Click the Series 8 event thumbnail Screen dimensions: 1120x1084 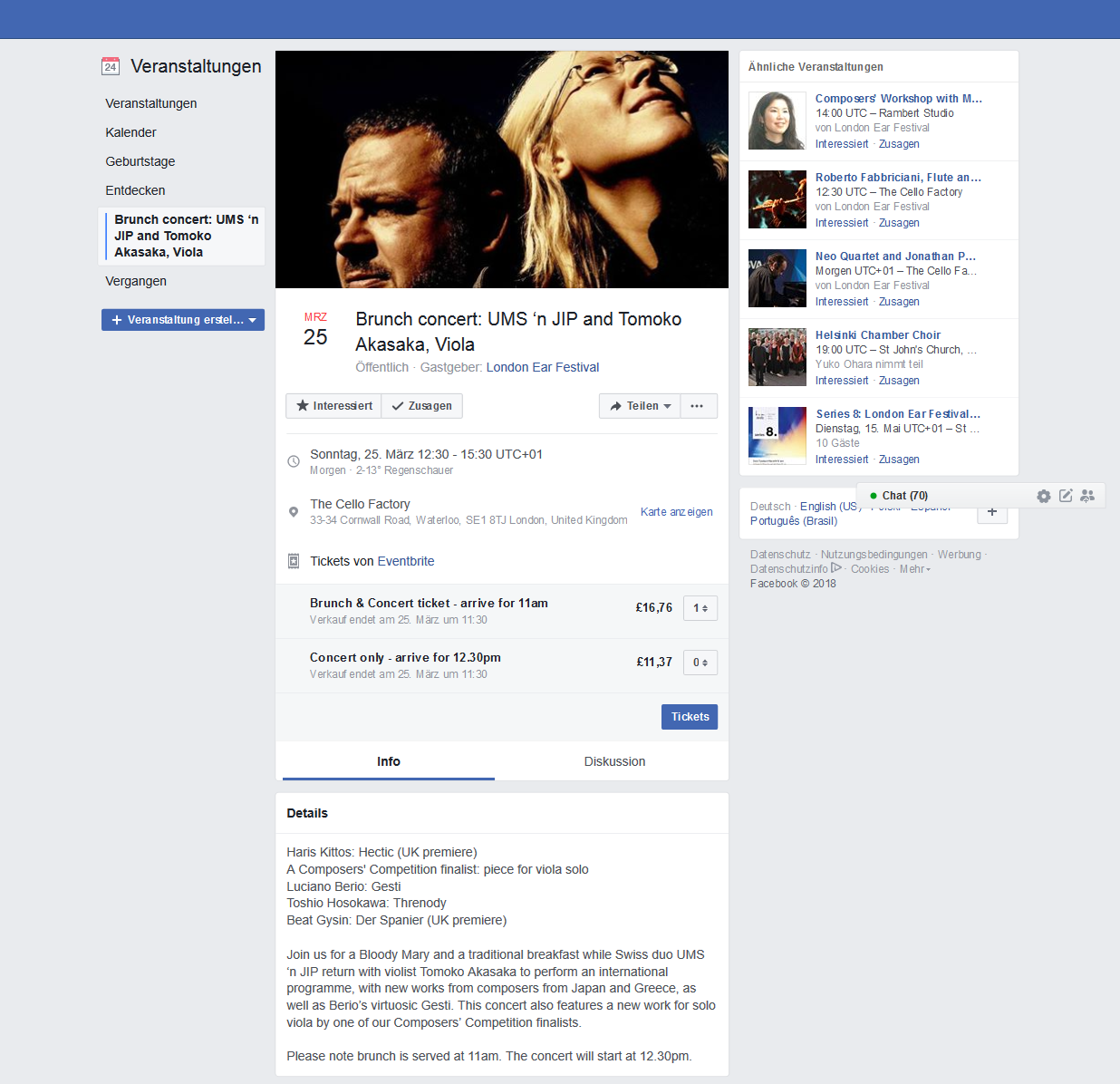[777, 436]
